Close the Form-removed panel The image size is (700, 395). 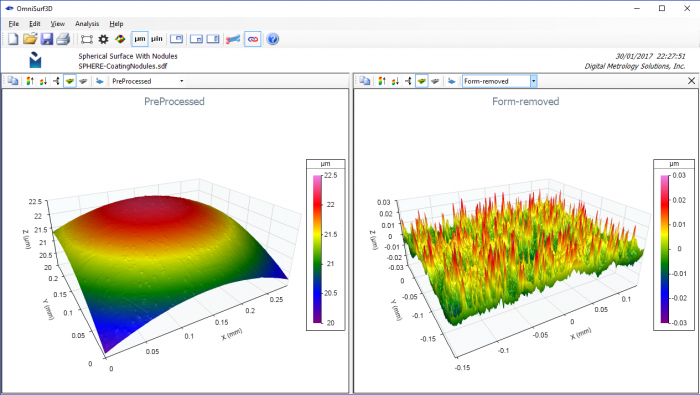coord(691,81)
